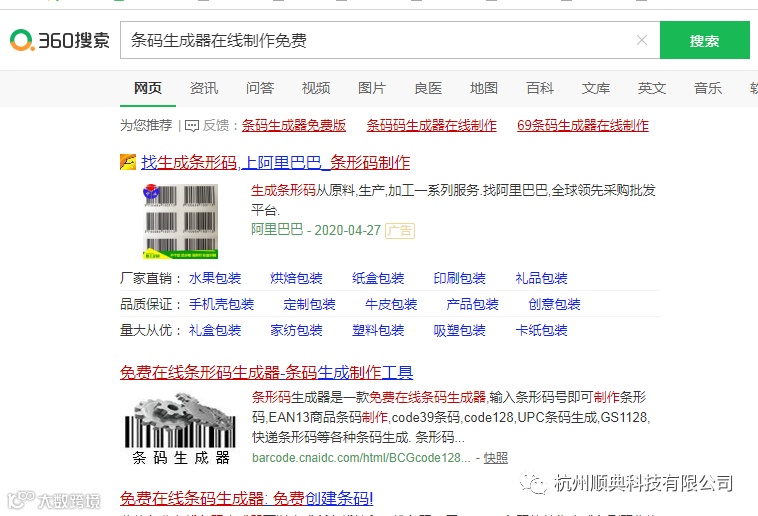Click the Alibaba result favicon icon

click(128, 162)
